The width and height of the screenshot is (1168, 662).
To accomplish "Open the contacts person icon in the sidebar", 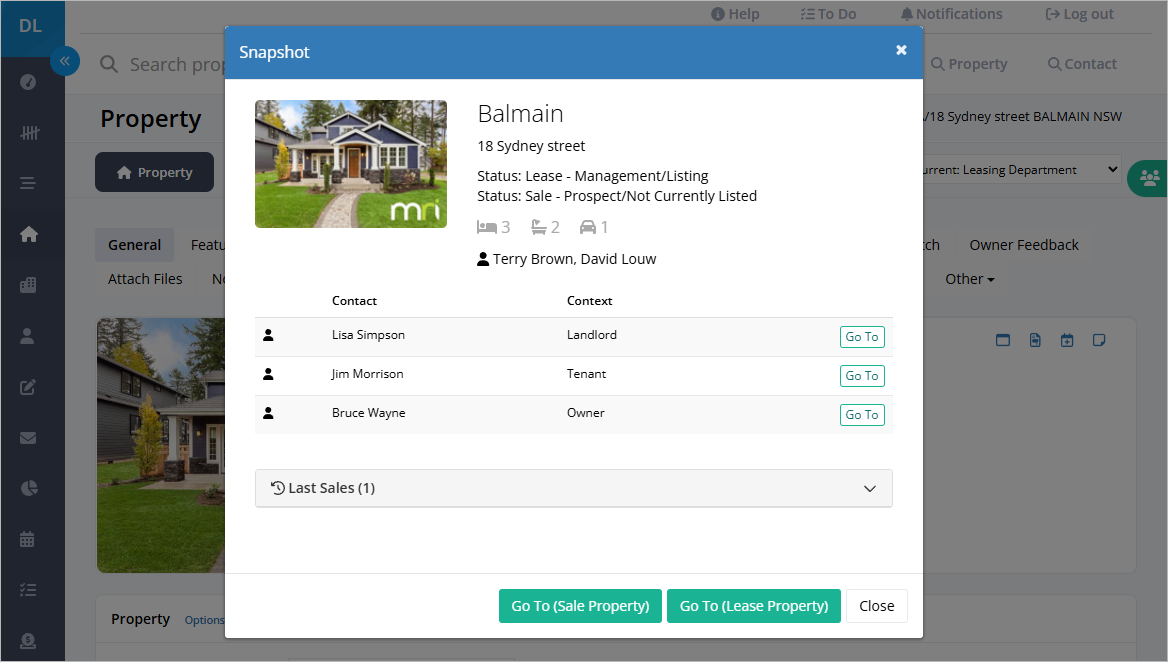I will pos(27,336).
